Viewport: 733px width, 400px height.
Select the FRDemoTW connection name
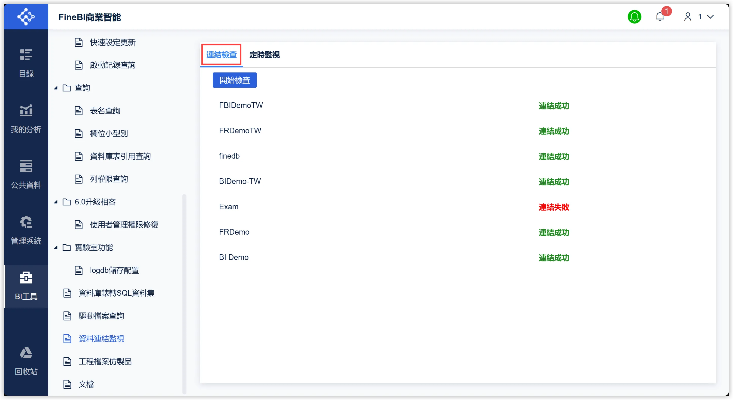pos(240,131)
